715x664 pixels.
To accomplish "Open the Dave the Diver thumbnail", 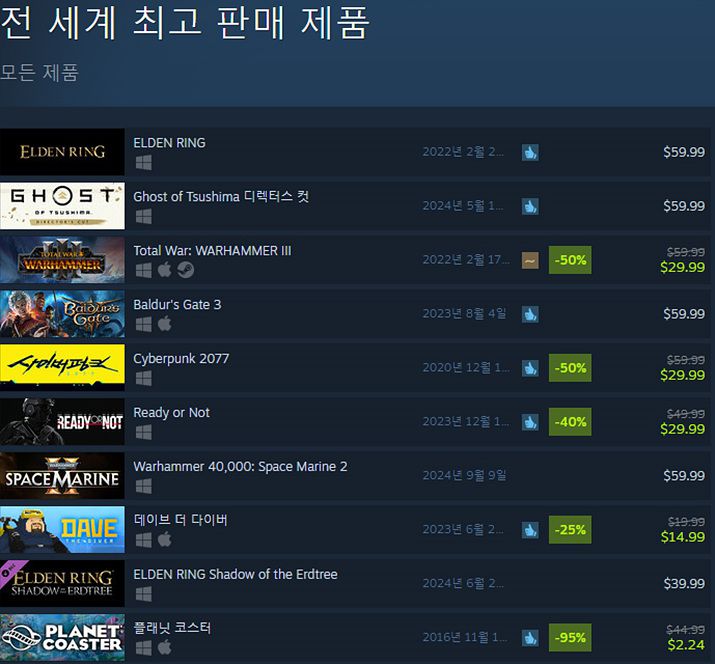I will tap(62, 529).
